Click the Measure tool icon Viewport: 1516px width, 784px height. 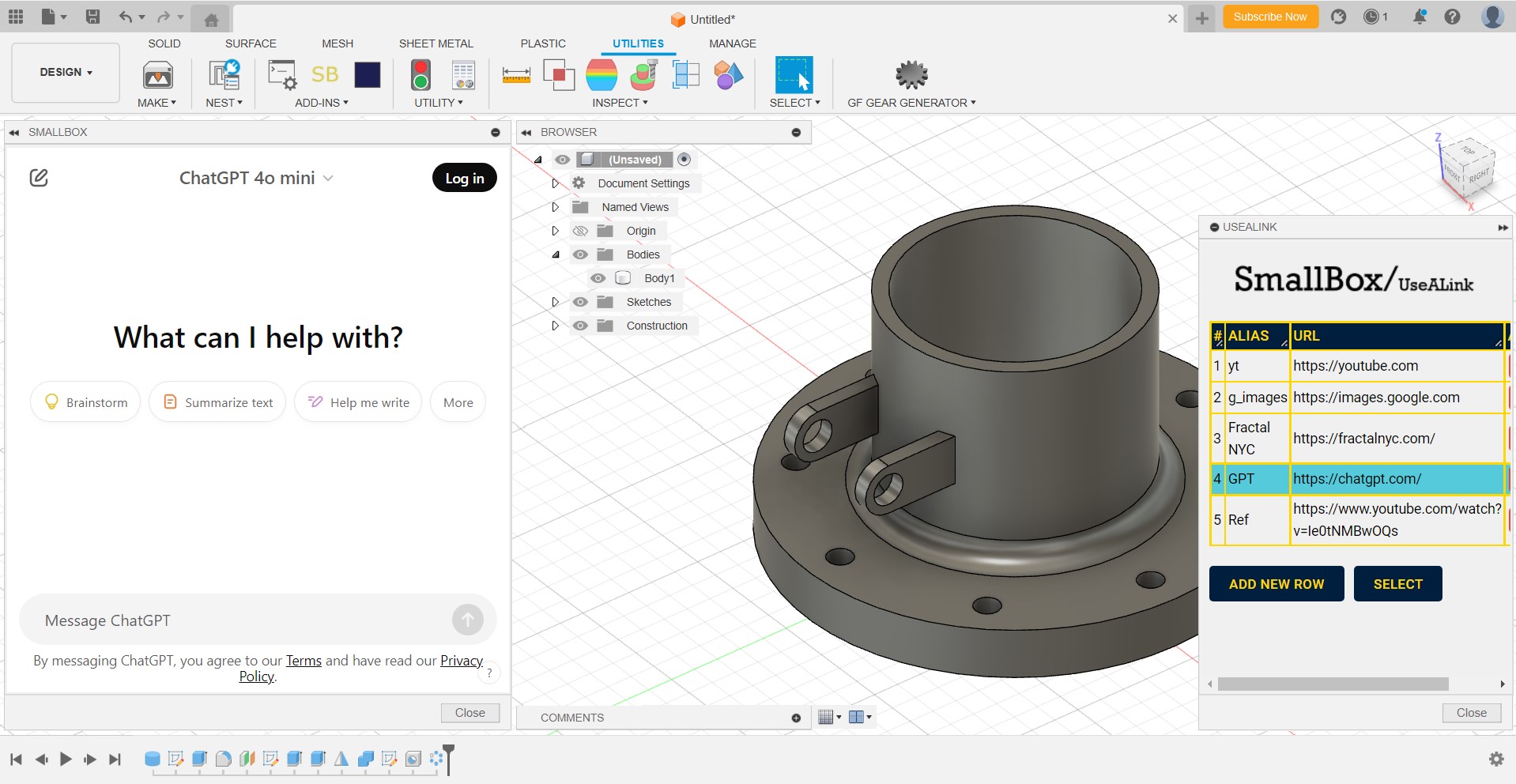click(x=516, y=76)
